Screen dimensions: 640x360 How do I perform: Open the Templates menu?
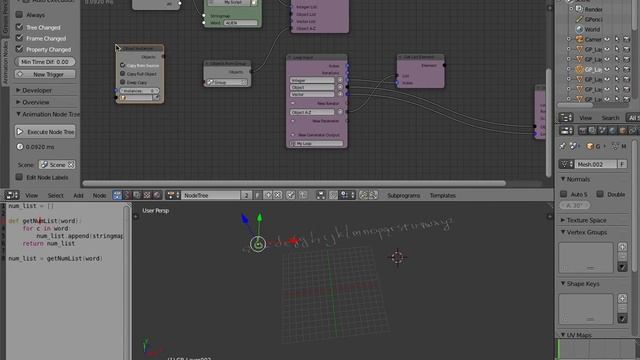[x=442, y=196]
